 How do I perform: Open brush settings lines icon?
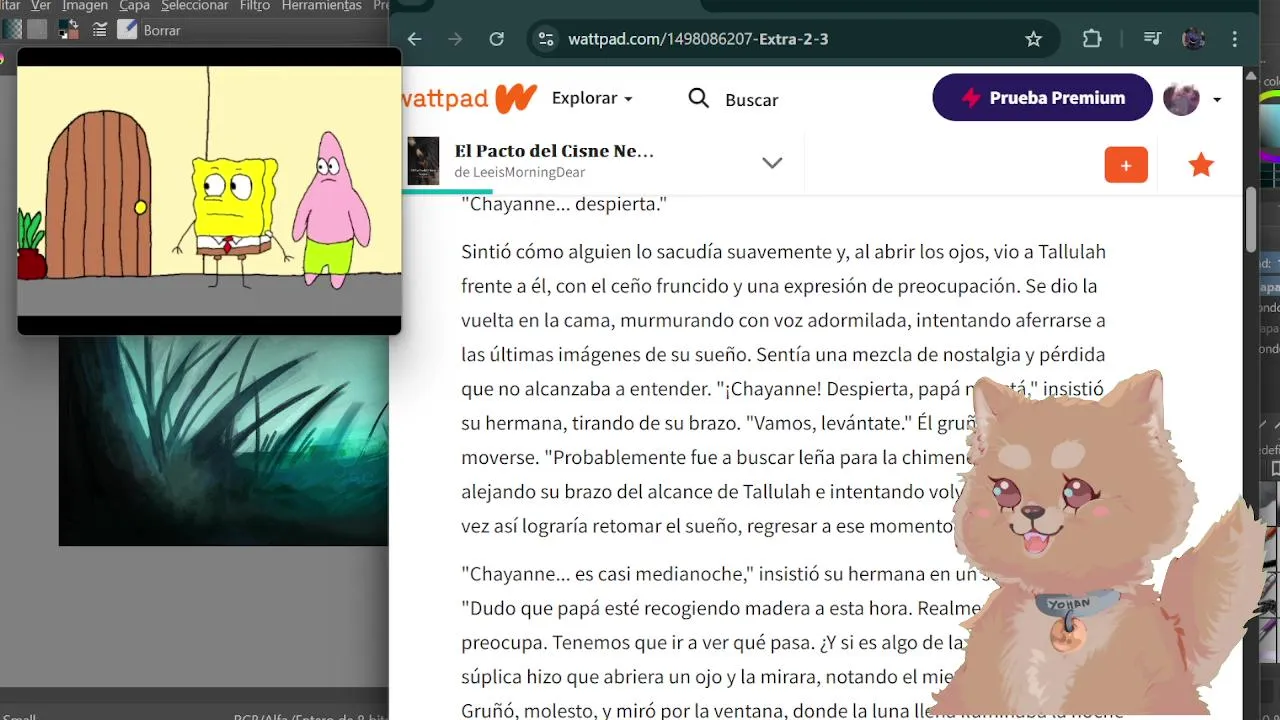point(100,30)
